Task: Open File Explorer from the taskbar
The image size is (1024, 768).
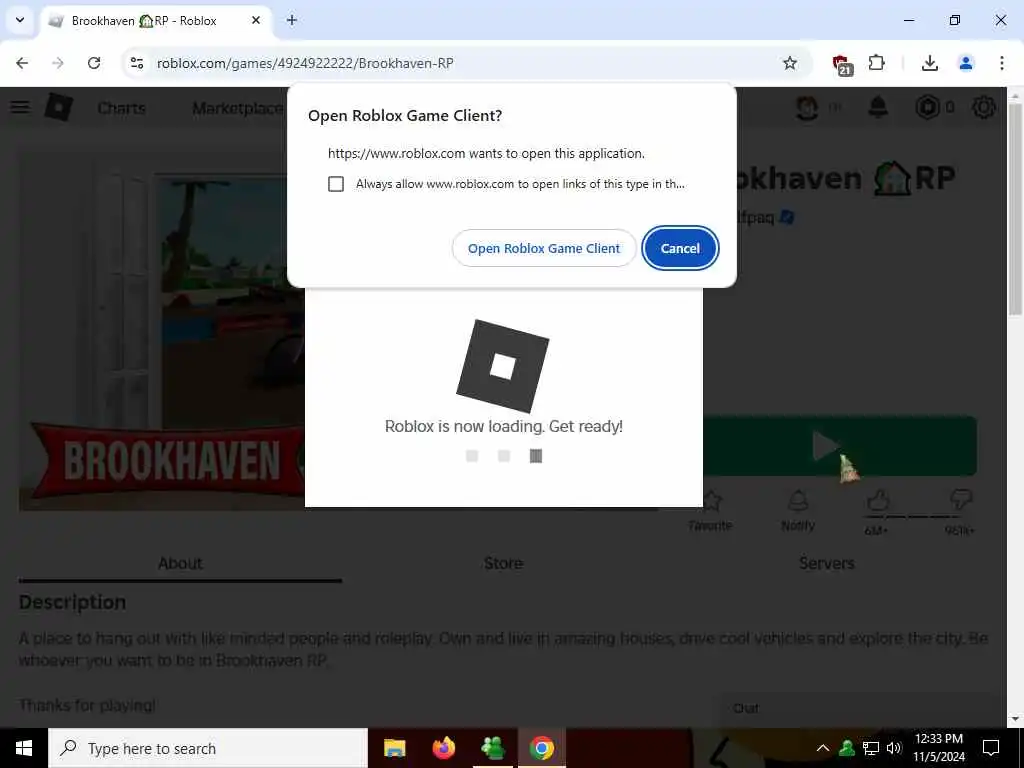Action: [394, 748]
